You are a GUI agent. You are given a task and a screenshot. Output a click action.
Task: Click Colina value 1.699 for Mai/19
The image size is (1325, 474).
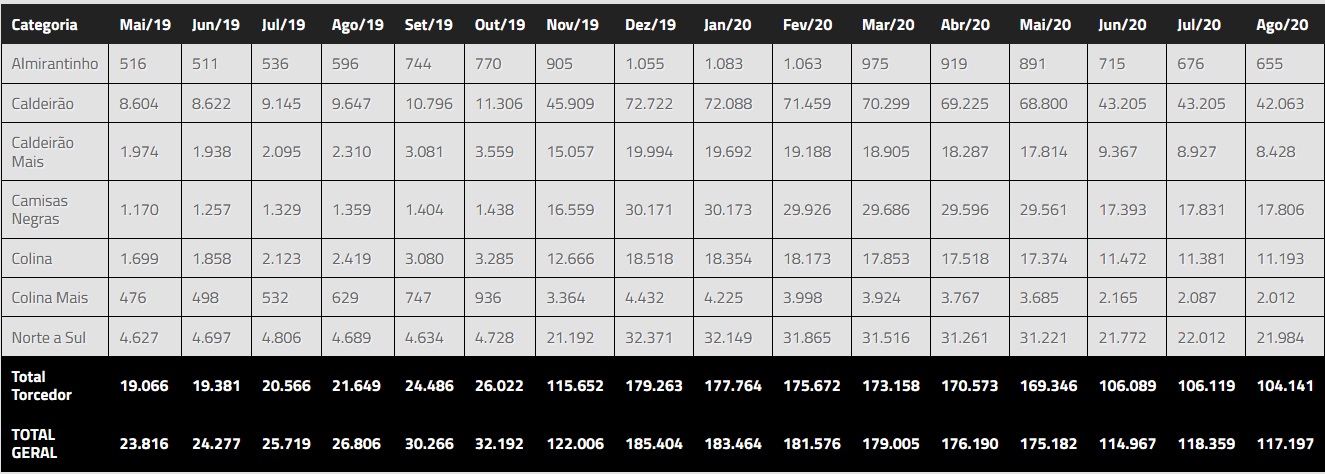point(139,259)
